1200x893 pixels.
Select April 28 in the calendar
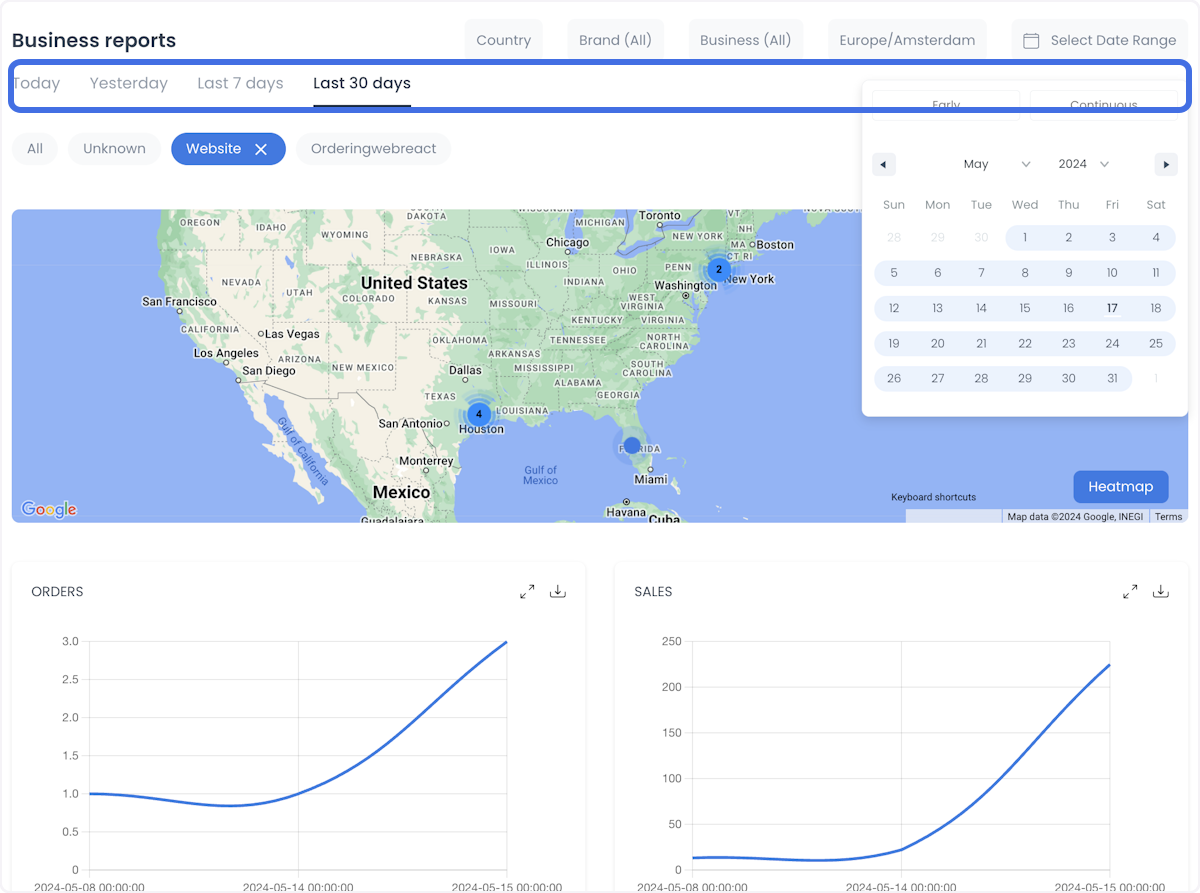(894, 238)
